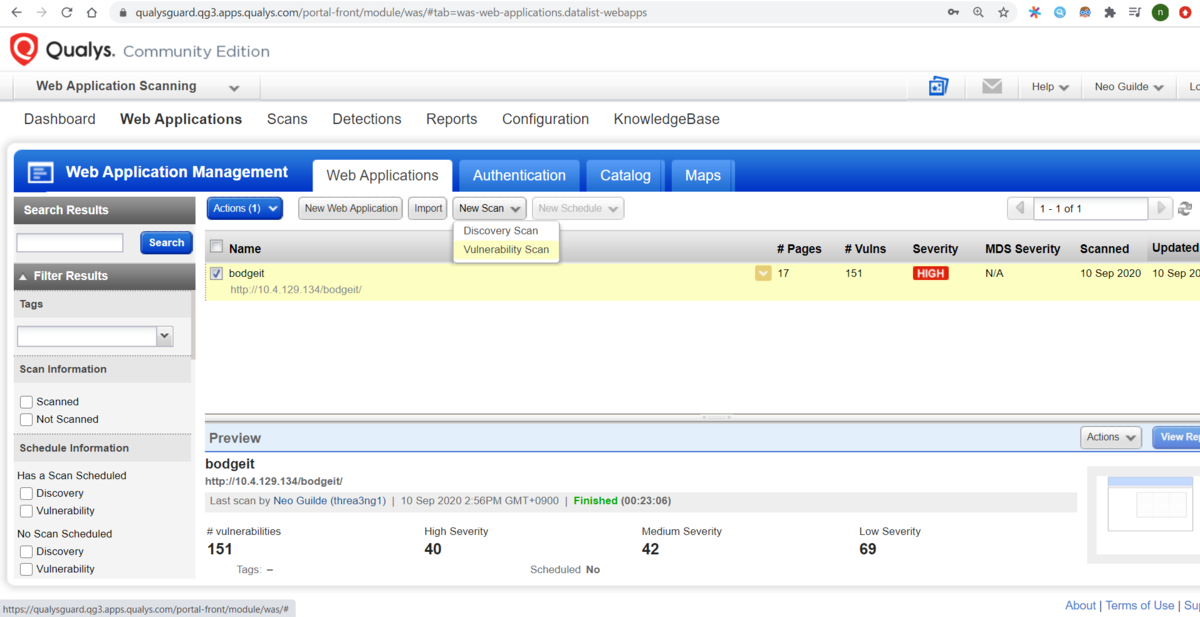1200x617 pixels.
Task: Open Tags filter combo box
Action: [95, 336]
